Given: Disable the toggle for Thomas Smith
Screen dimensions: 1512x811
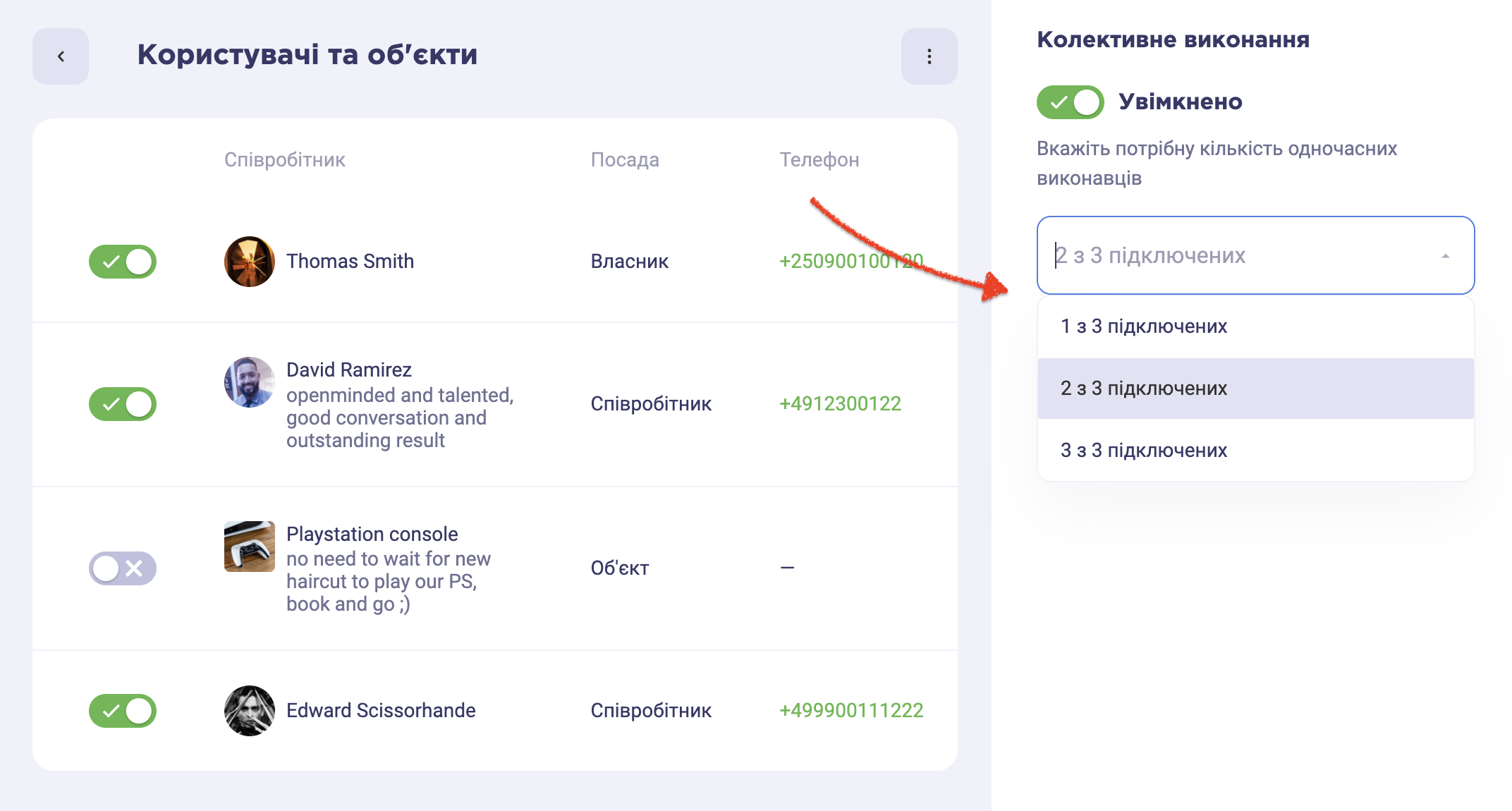Looking at the screenshot, I should (123, 262).
